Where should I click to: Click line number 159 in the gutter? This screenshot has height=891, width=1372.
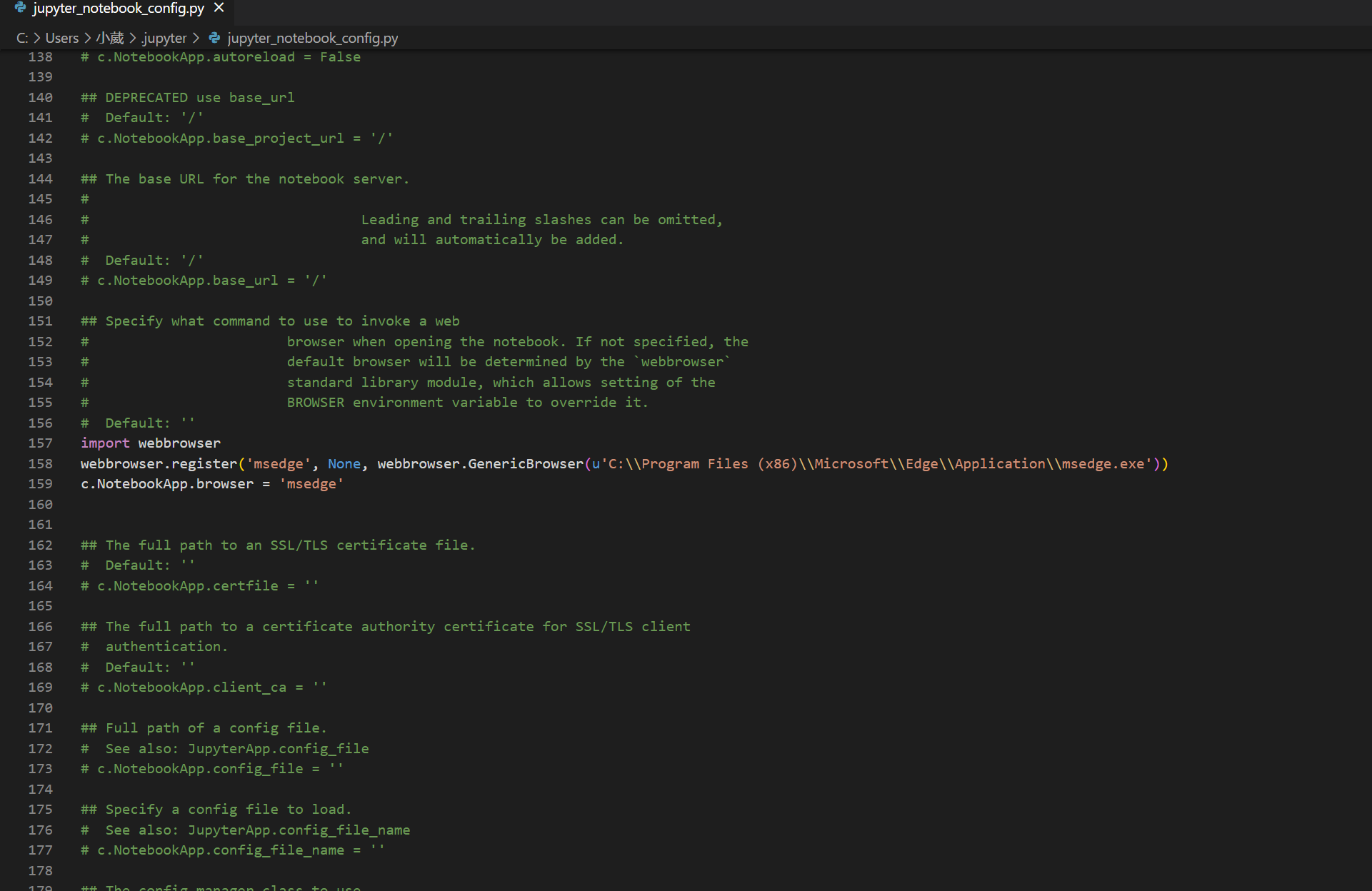(41, 484)
